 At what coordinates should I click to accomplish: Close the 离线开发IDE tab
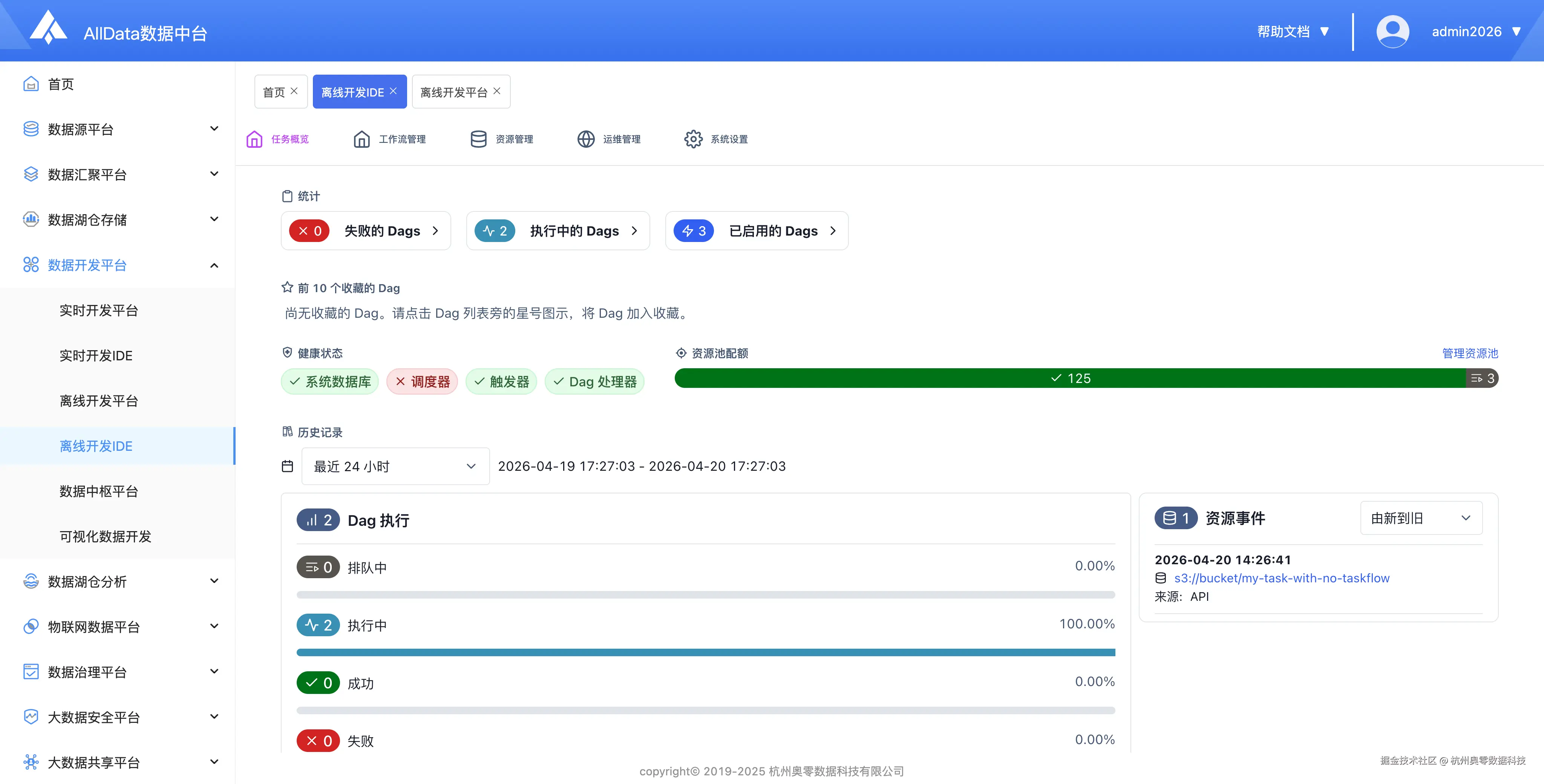394,91
